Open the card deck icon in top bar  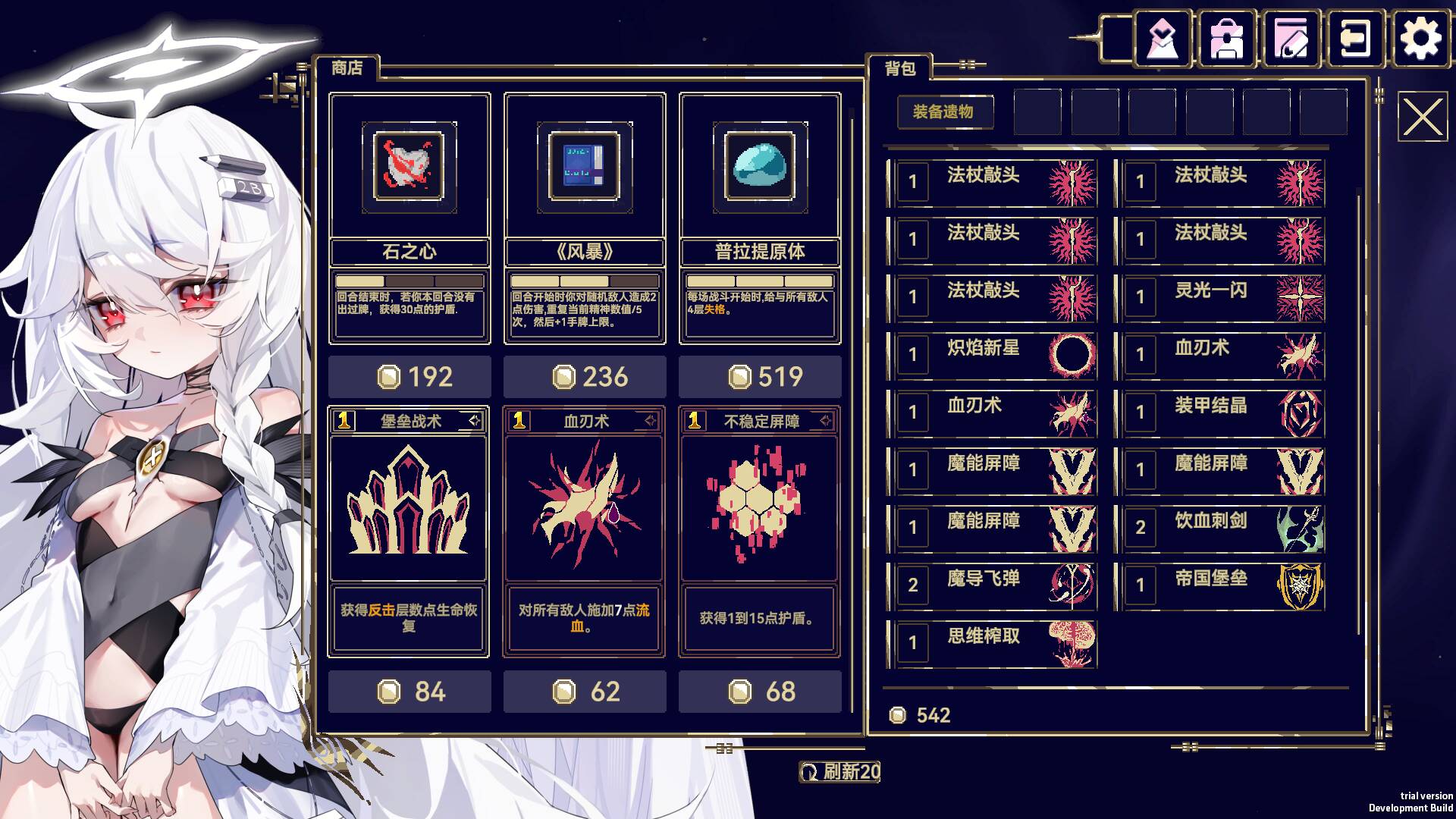(1163, 38)
